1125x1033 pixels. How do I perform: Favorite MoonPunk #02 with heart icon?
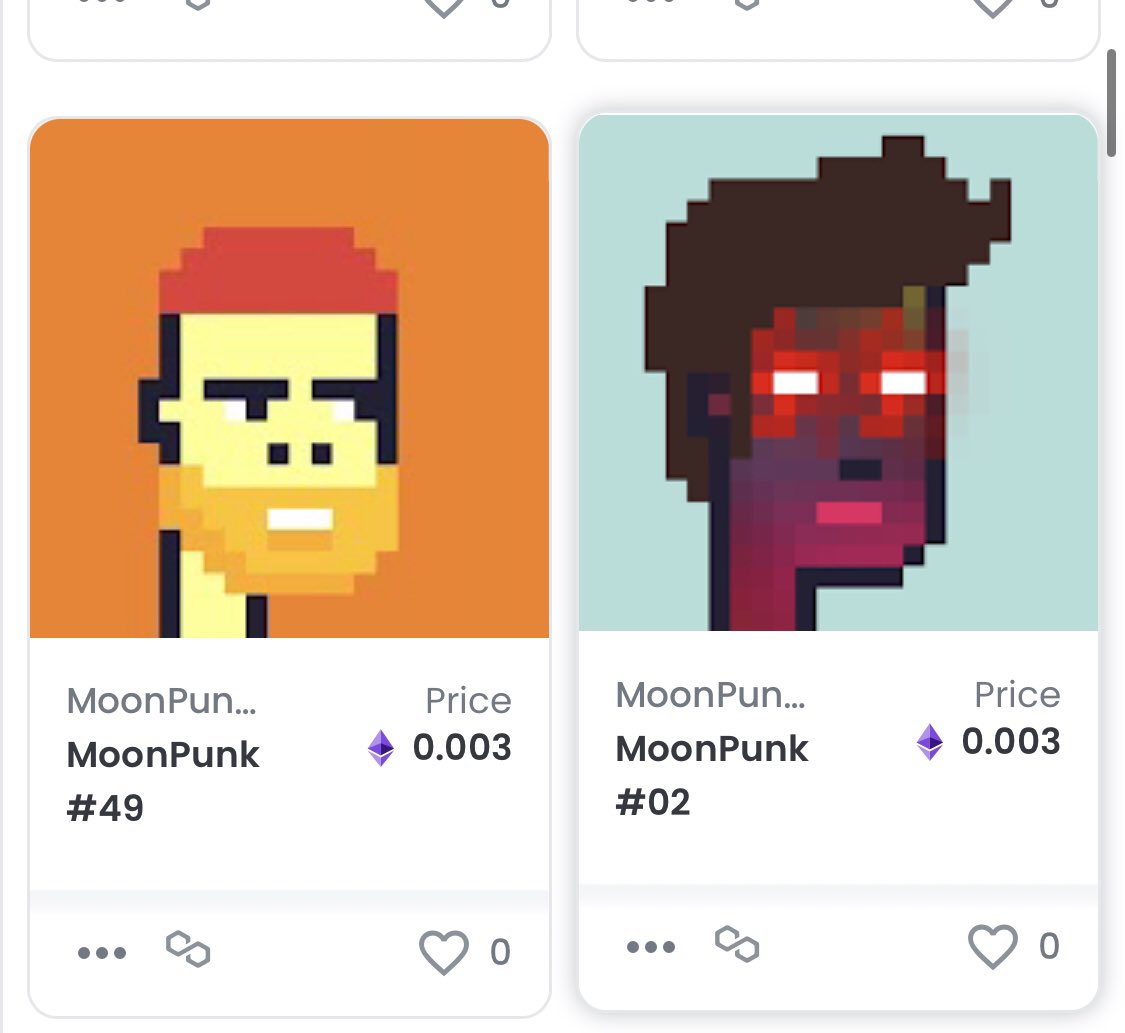pos(993,946)
